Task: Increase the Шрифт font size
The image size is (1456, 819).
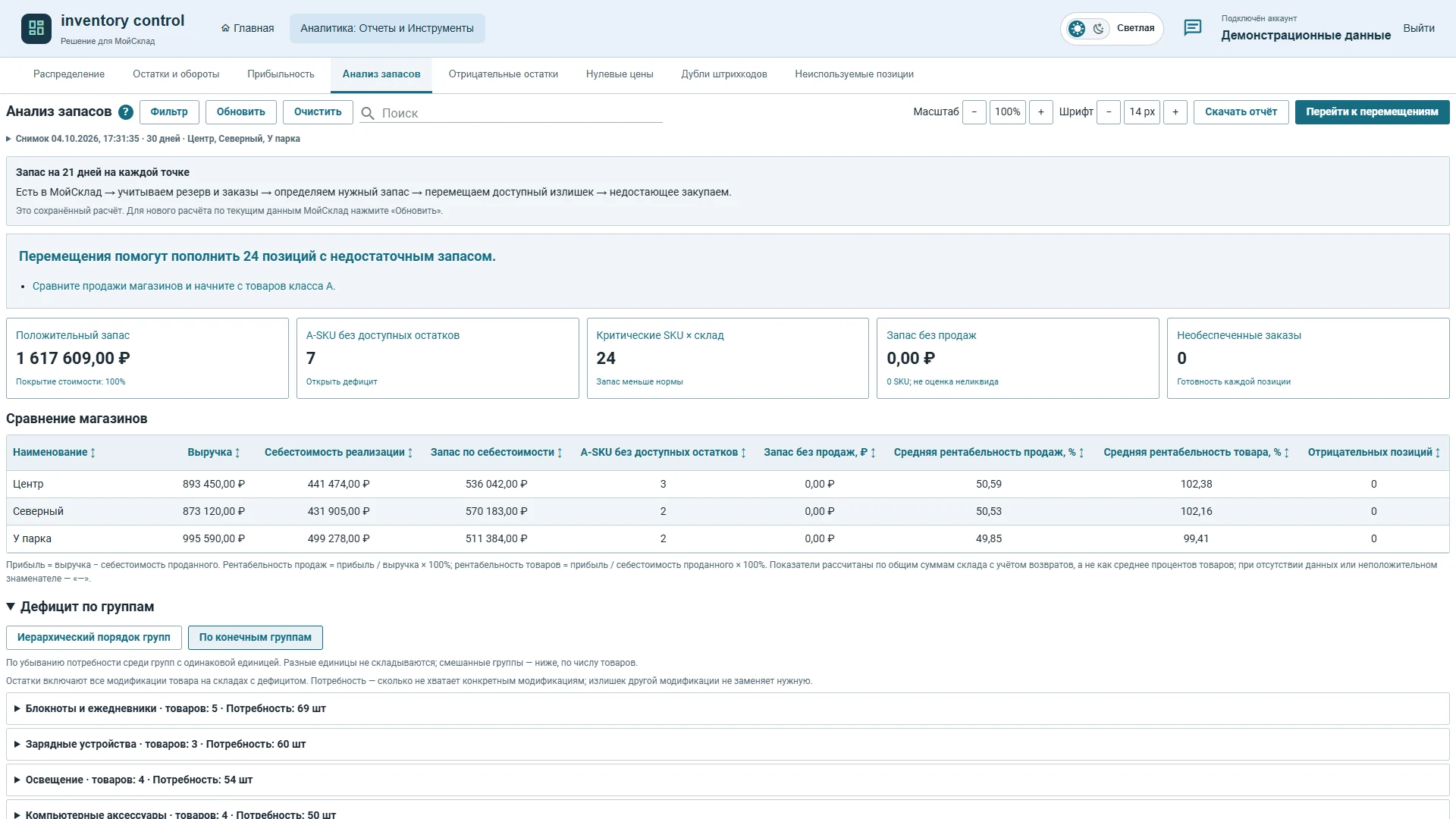Action: tap(1175, 112)
